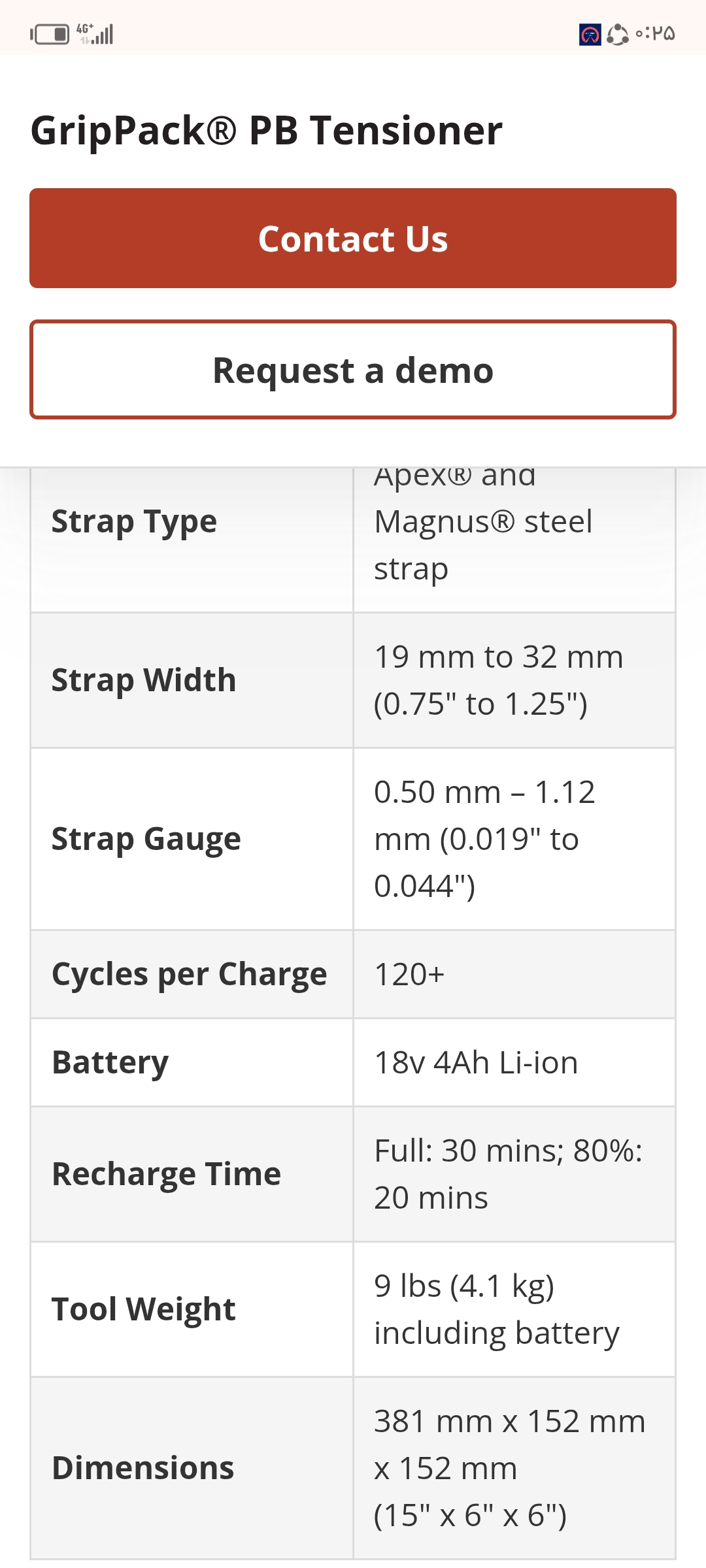The image size is (706, 1568).
Task: Tap the 18v 4Ah Li-ion value
Action: [476, 1062]
